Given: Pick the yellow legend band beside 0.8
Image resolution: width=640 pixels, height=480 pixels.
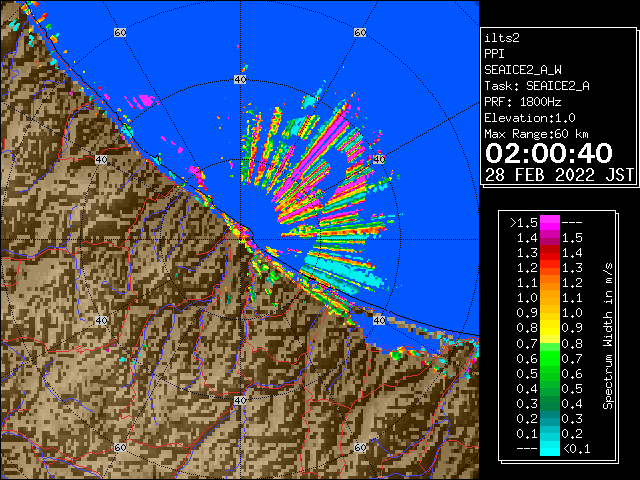Looking at the screenshot, I should point(549,328).
